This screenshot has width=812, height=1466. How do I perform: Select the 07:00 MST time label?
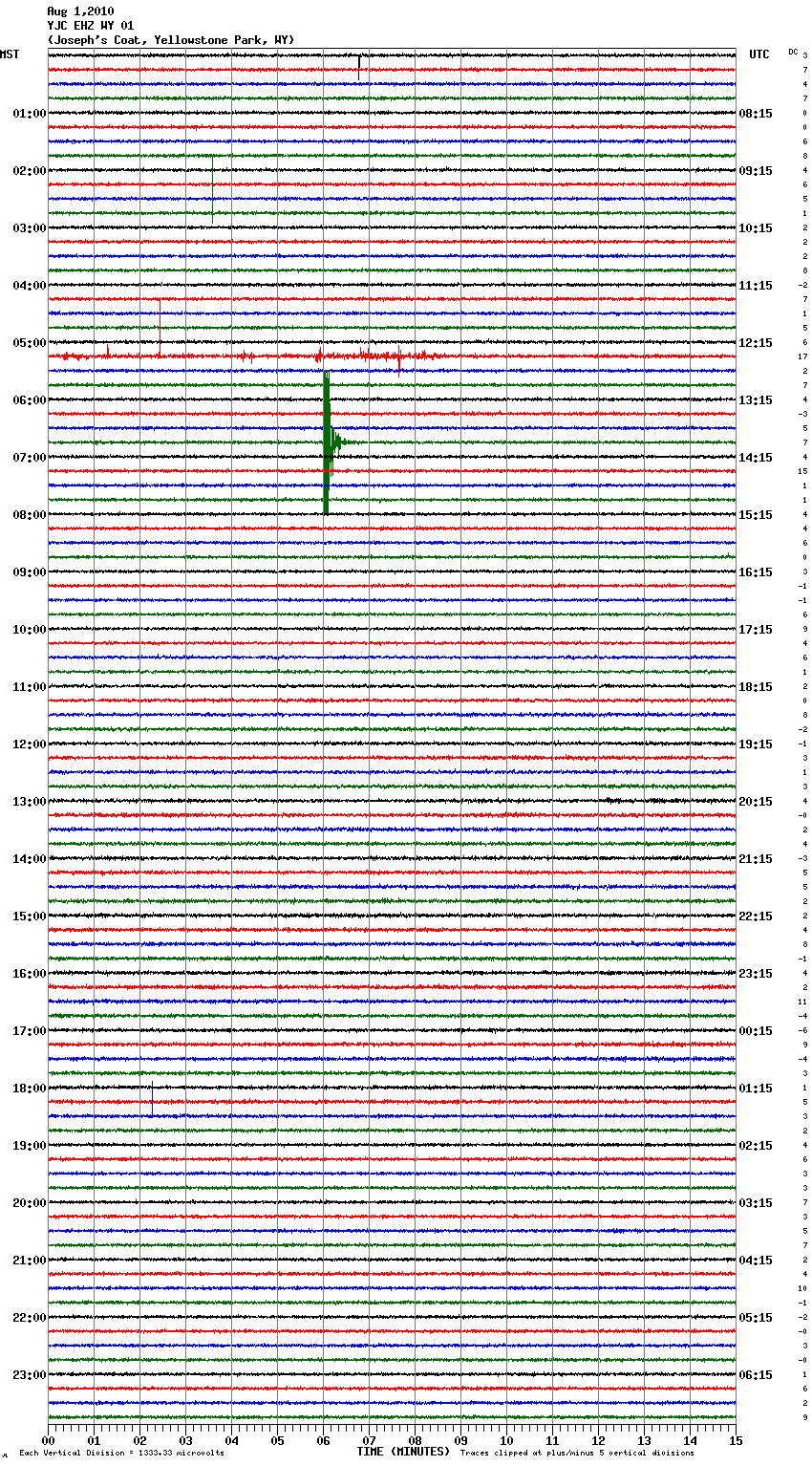tap(30, 458)
